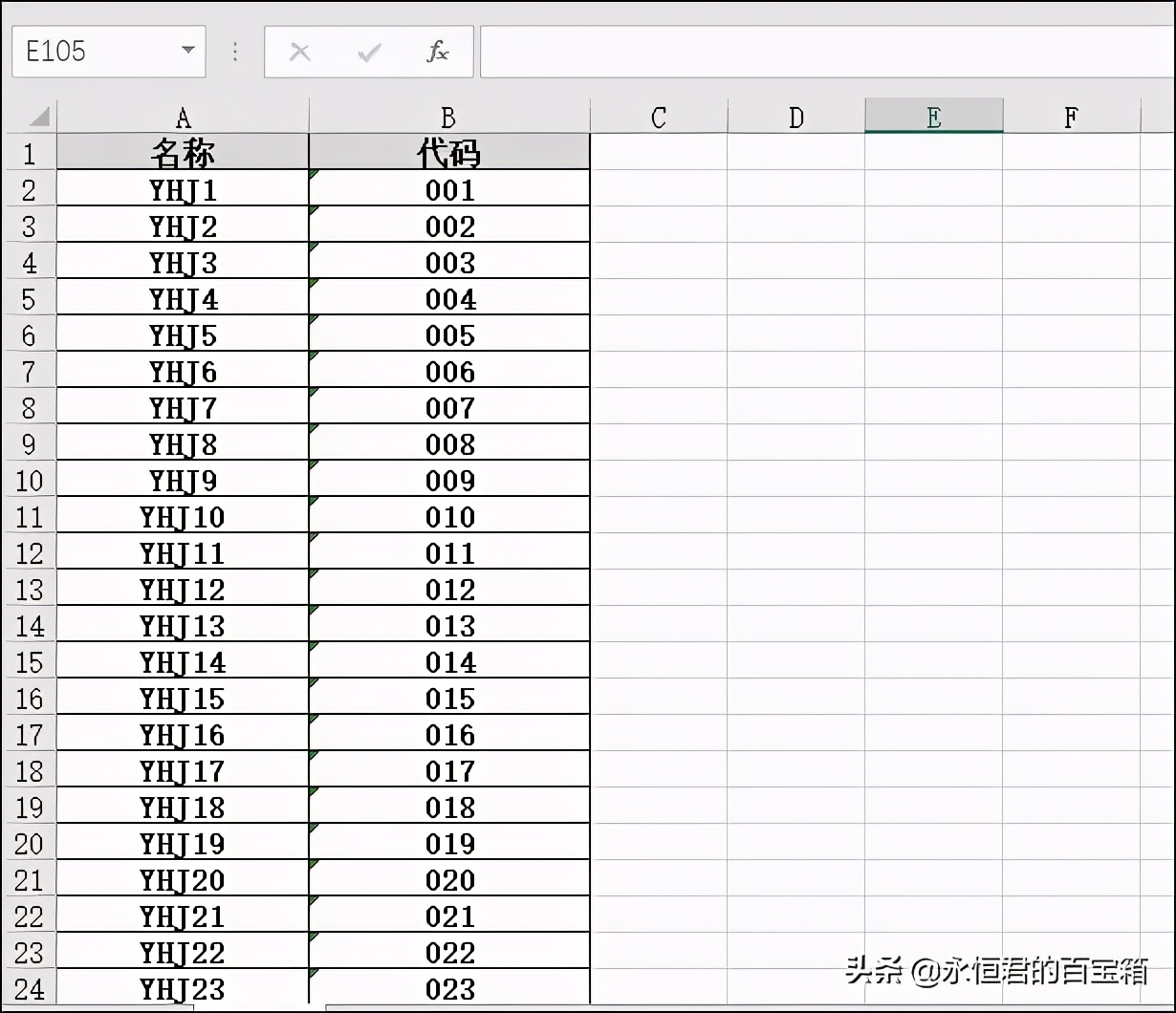
Task: Click the code cell 011
Action: point(449,552)
